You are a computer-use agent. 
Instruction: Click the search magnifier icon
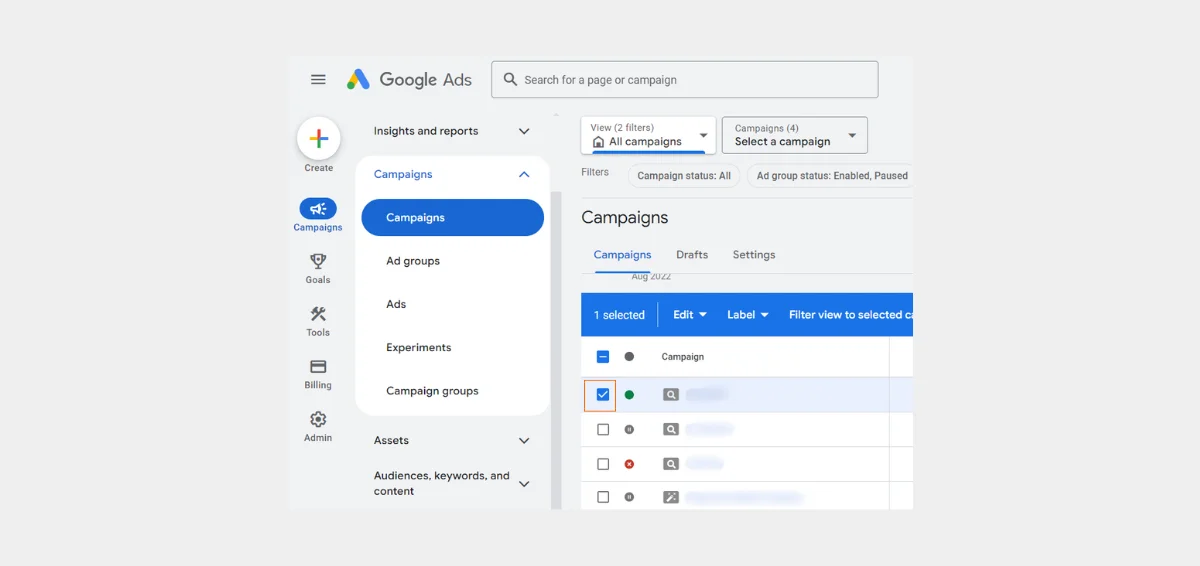tap(510, 80)
